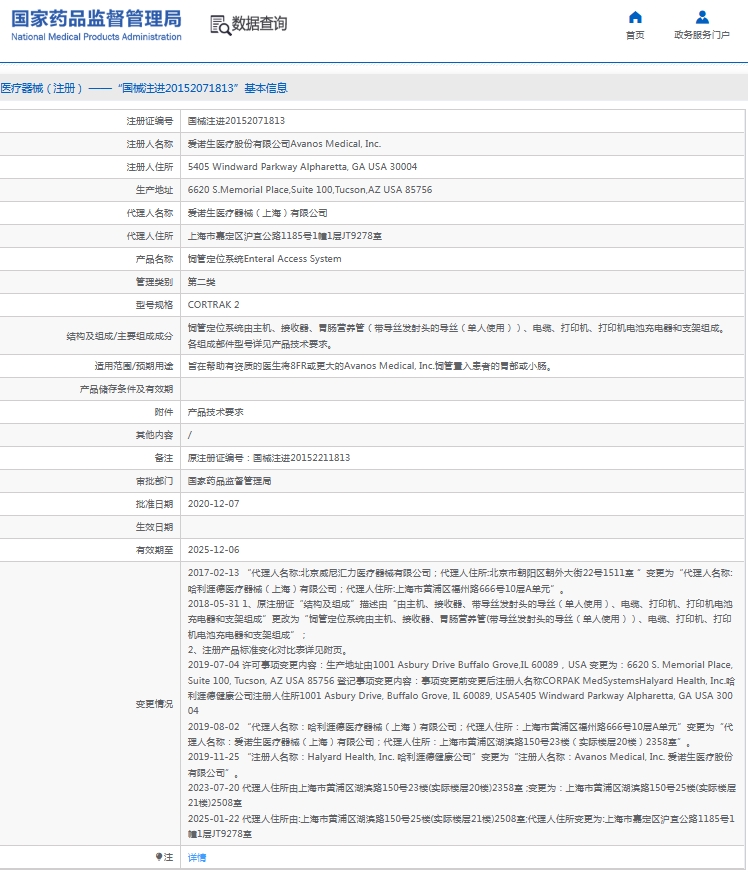Click address 5405 Windward Parkway Alpharetta value

tap(302, 167)
